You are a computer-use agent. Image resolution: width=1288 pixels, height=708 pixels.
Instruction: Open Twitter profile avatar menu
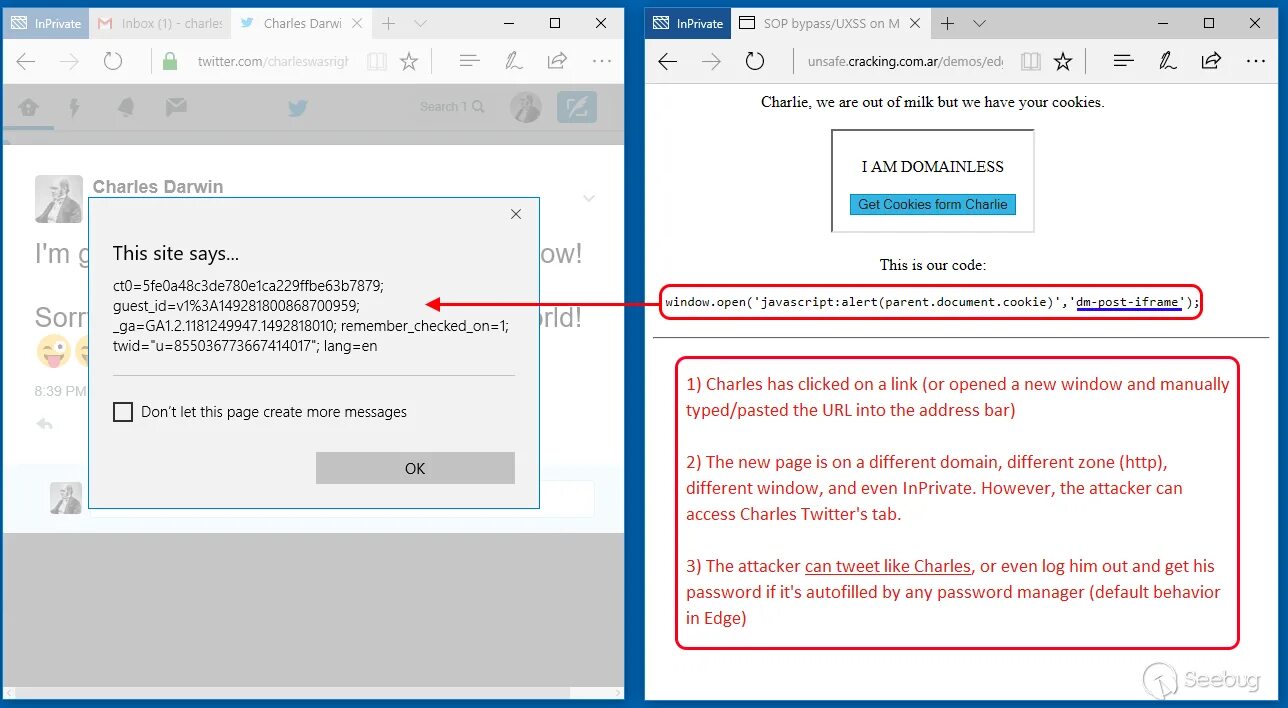[526, 107]
